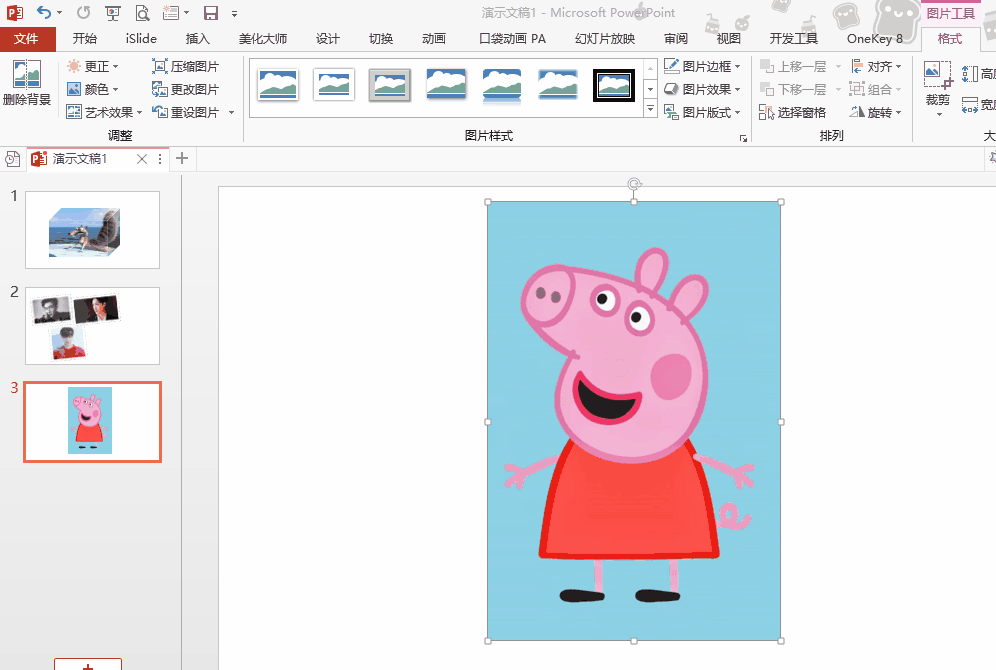
Task: Open the 旋转 rotate dropdown
Action: 876,112
